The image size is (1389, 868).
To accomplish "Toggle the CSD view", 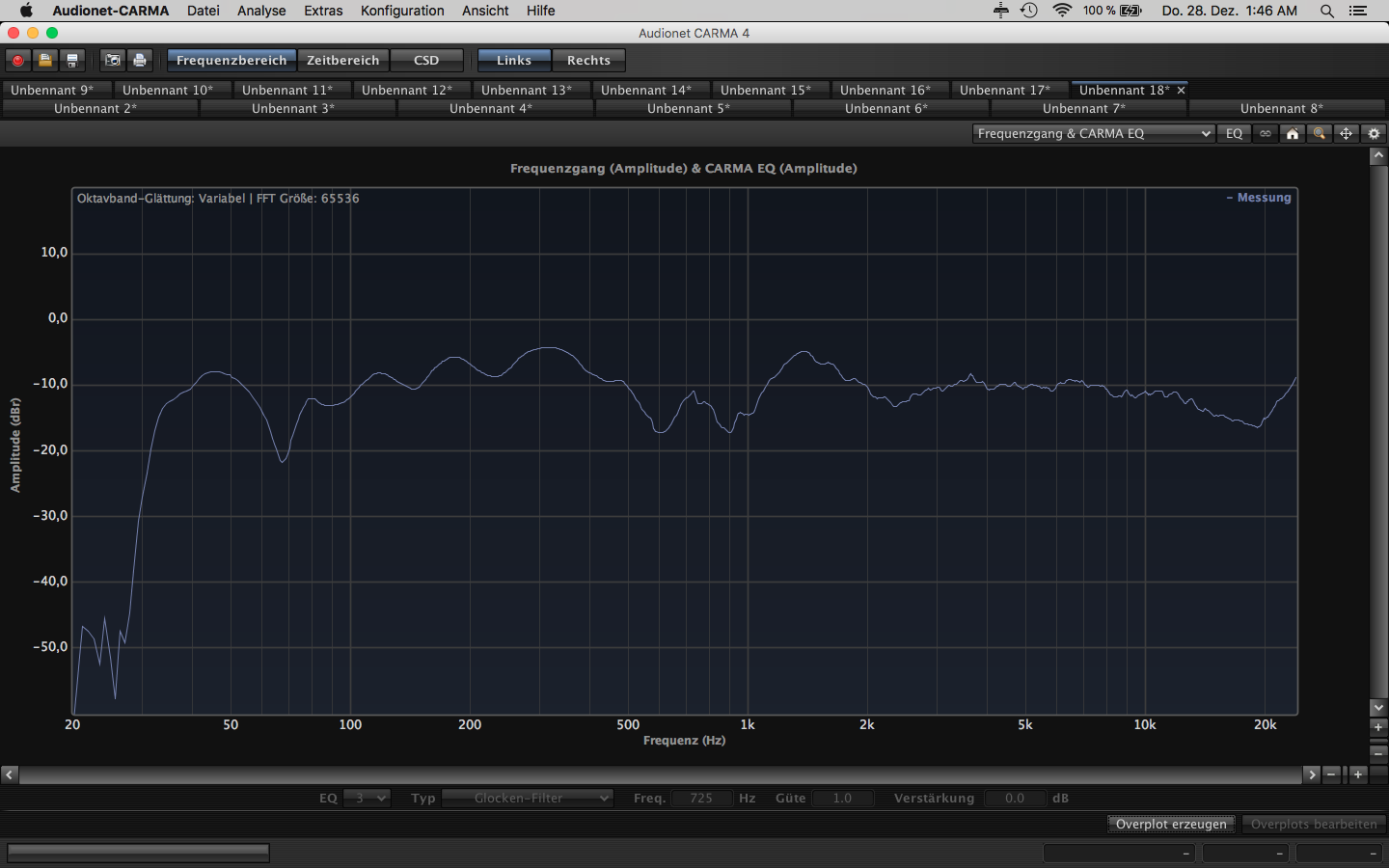I will click(x=426, y=60).
